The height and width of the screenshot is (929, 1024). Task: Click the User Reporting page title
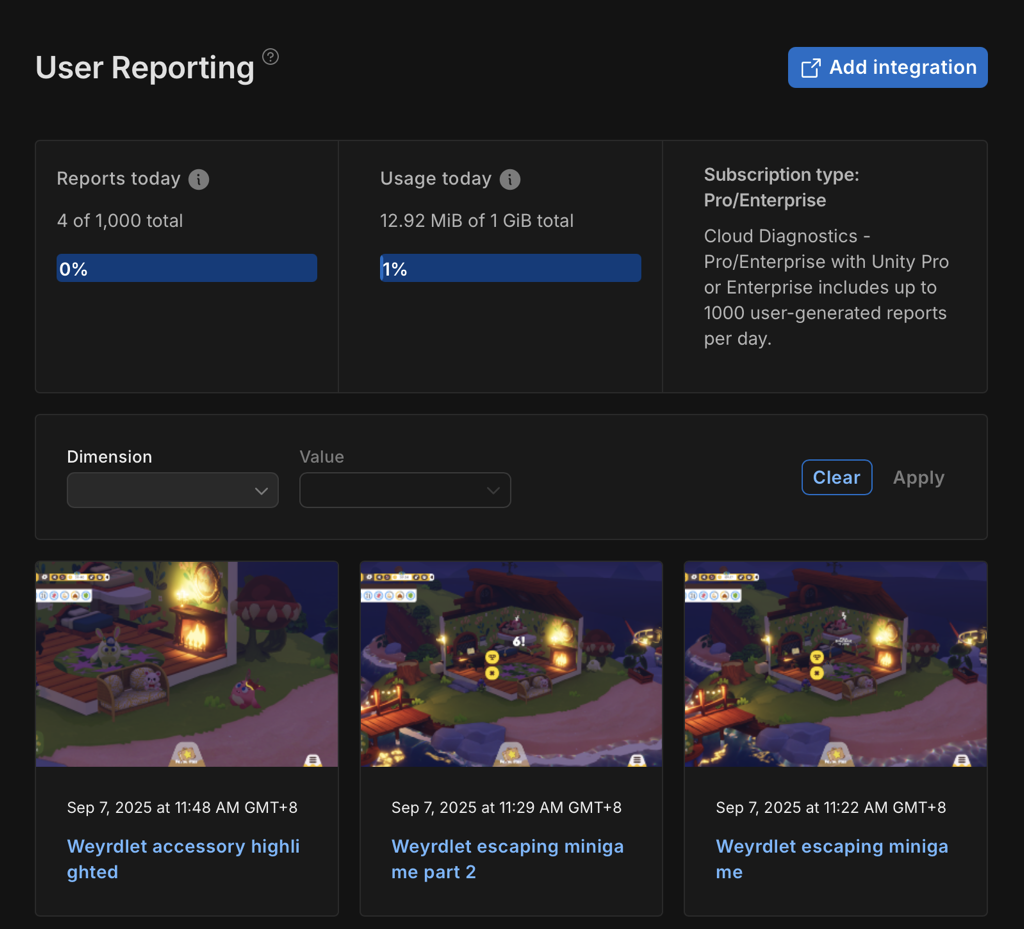click(x=145, y=68)
